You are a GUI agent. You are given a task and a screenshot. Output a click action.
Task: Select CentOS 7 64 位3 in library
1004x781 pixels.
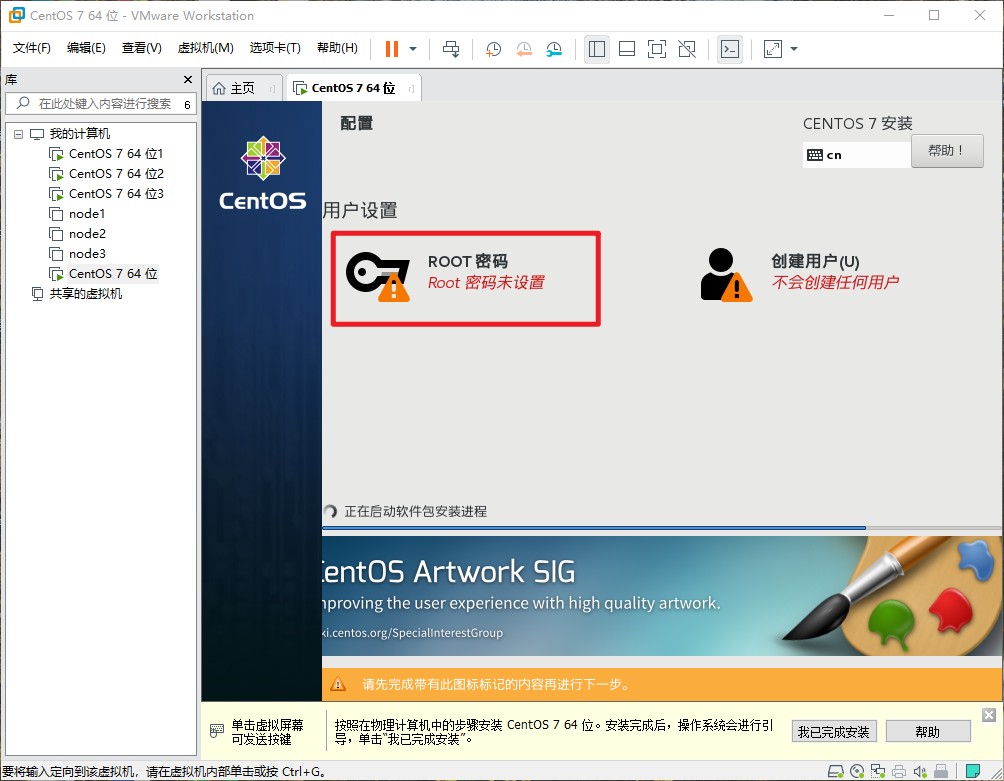pos(117,193)
